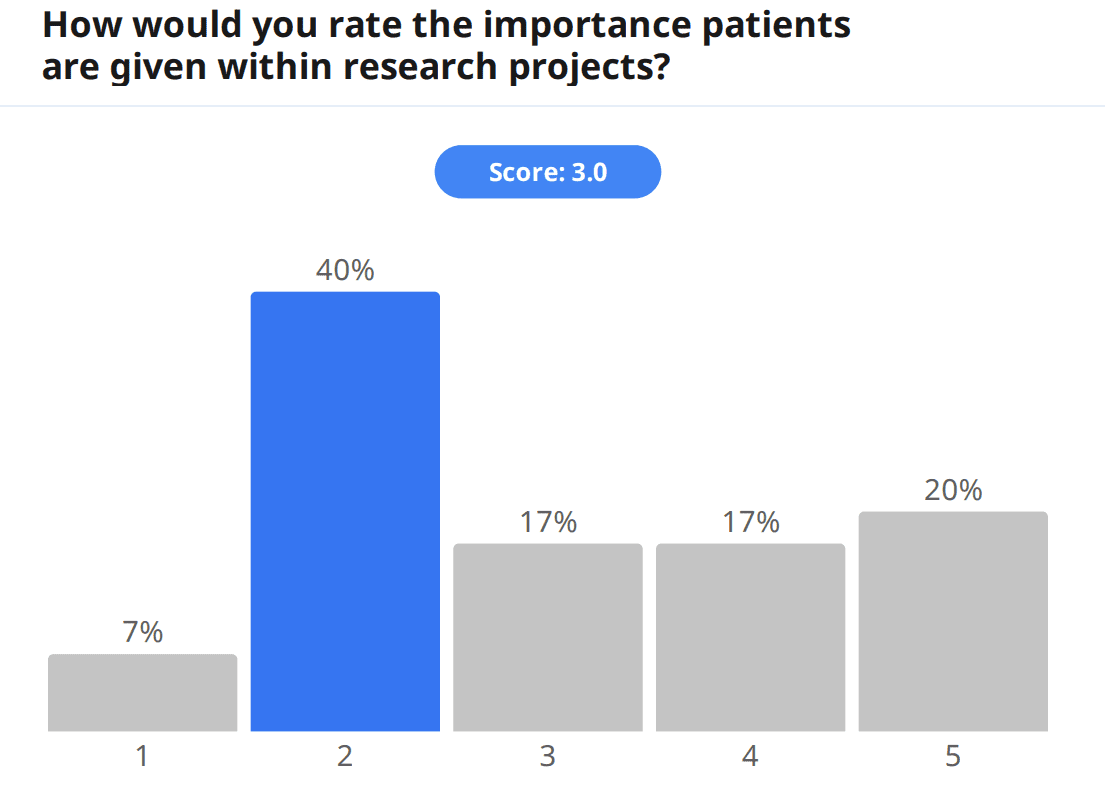The height and width of the screenshot is (790, 1105).
Task: Click the gray bar for rating 4
Action: pyautogui.click(x=750, y=637)
